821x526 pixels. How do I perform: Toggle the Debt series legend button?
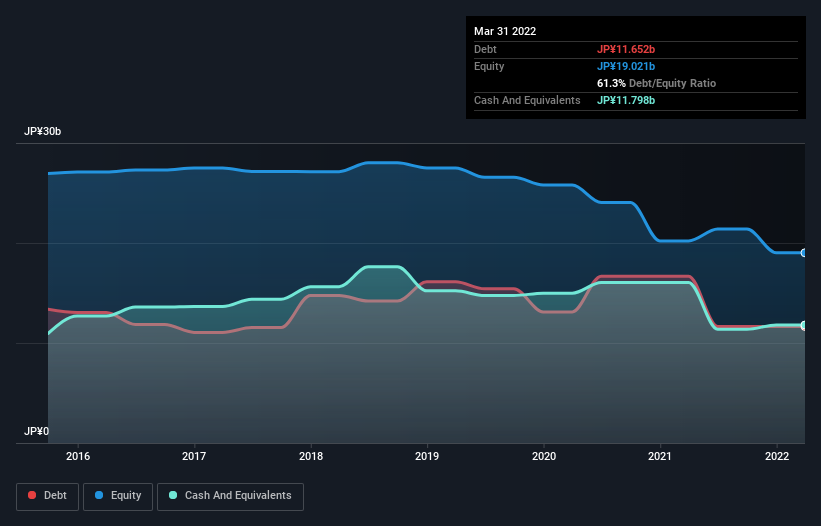pyautogui.click(x=47, y=496)
